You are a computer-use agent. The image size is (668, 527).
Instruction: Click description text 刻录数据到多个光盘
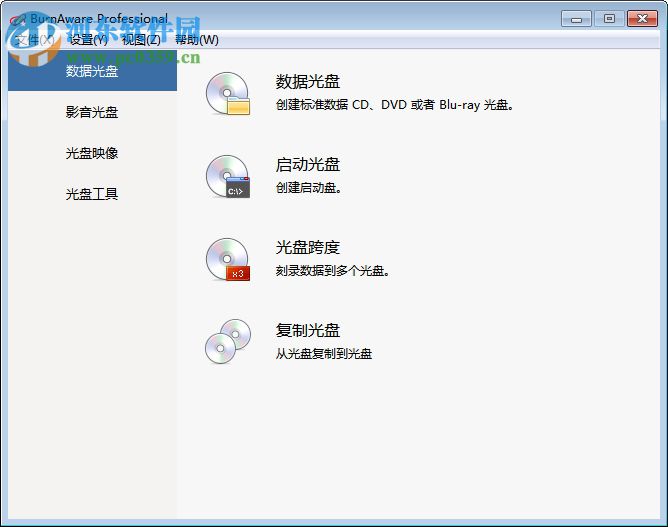(332, 271)
